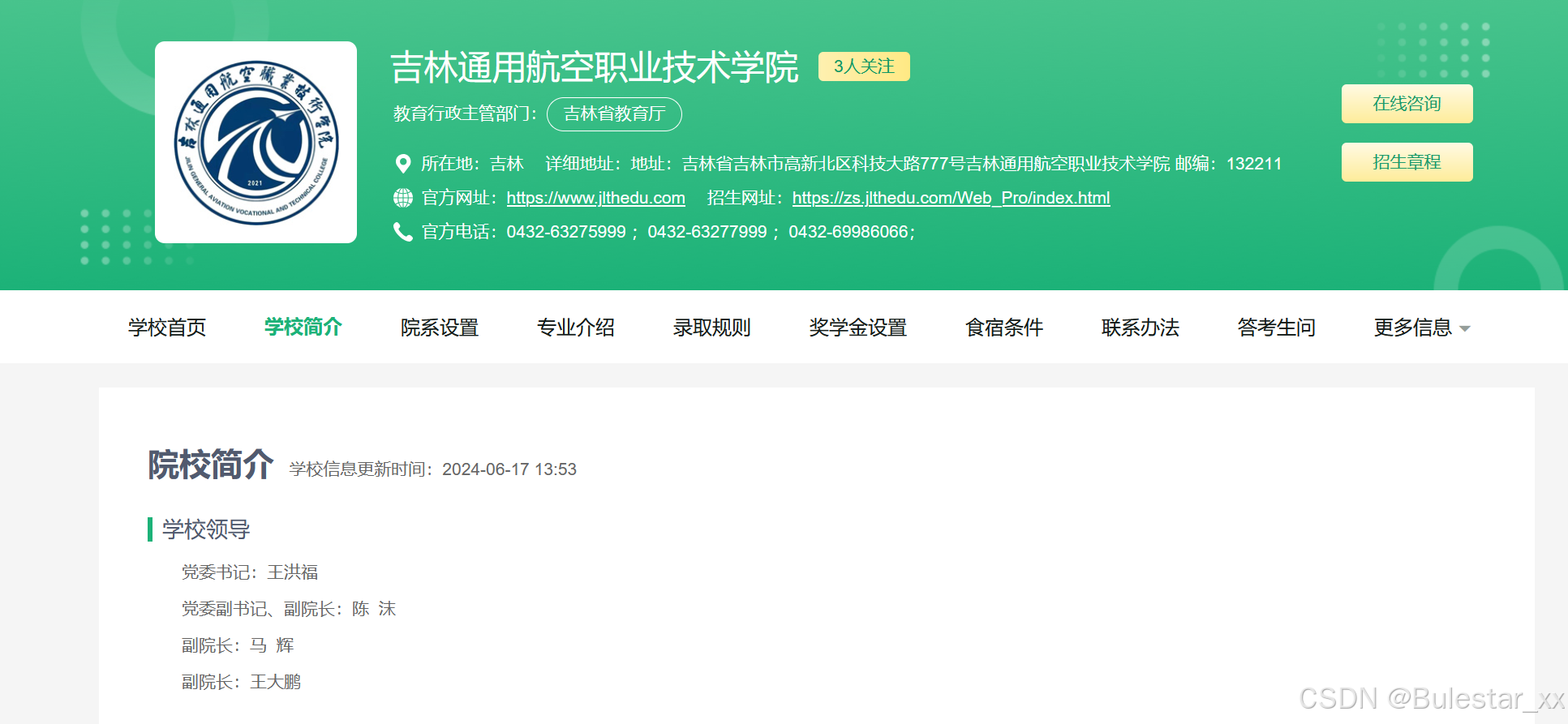This screenshot has width=1568, height=724.
Task: Go to the 联系办法 tab
Action: (x=1141, y=328)
